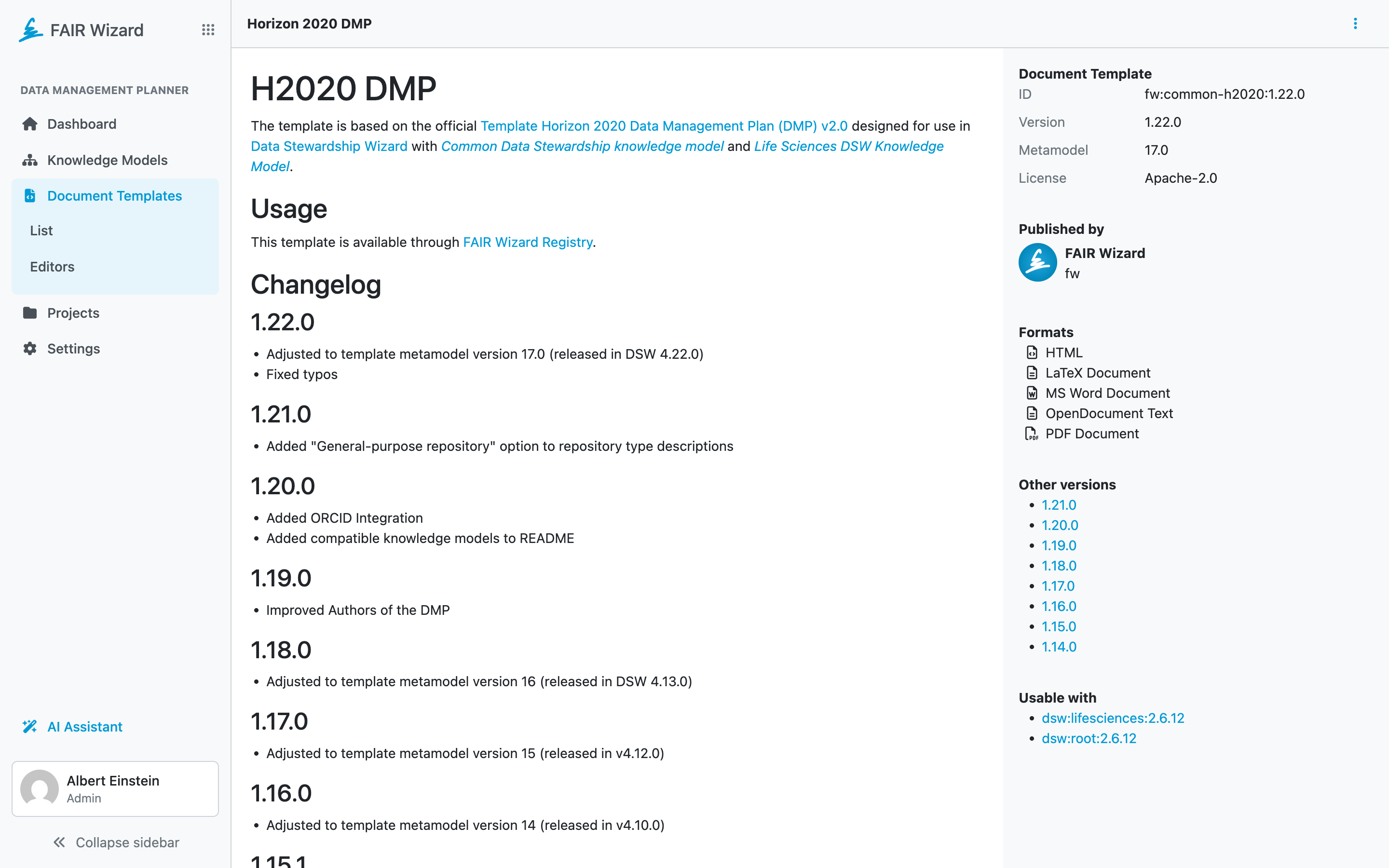Open Knowledge Models in the sidebar

click(x=115, y=160)
